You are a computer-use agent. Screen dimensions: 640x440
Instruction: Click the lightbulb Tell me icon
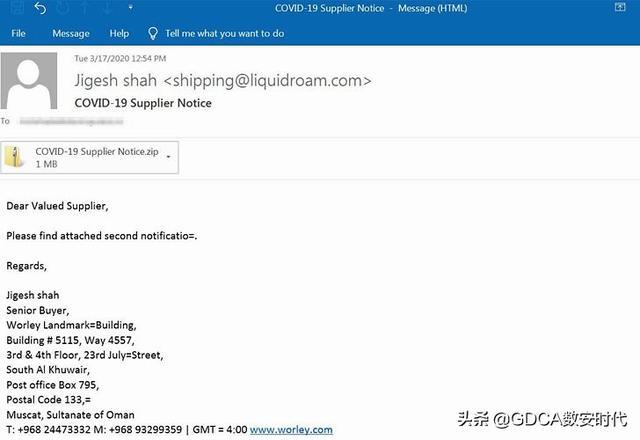[x=153, y=33]
